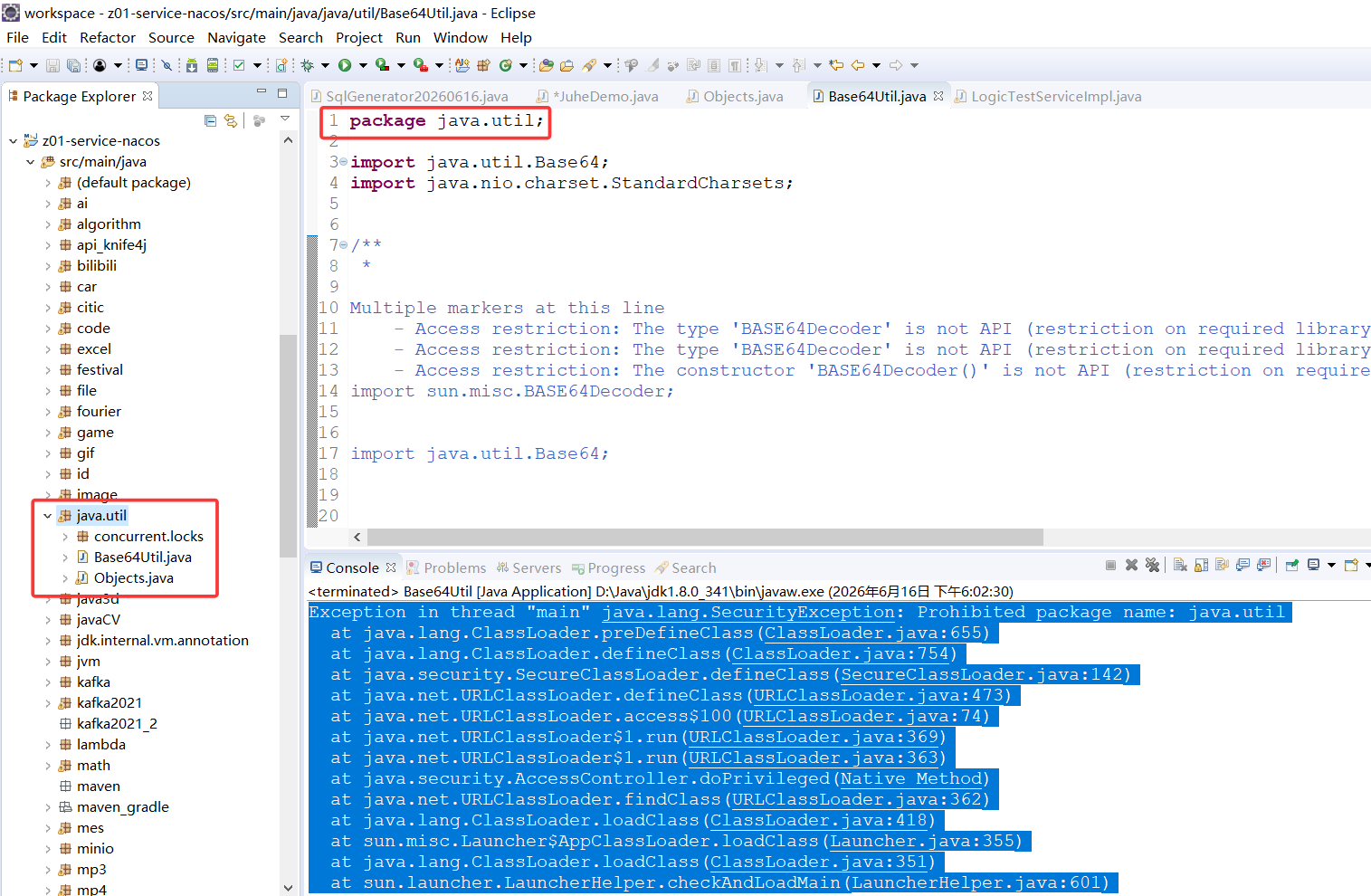The image size is (1371, 896).
Task: Click the Back navigation yellow arrow
Action: pos(857,65)
